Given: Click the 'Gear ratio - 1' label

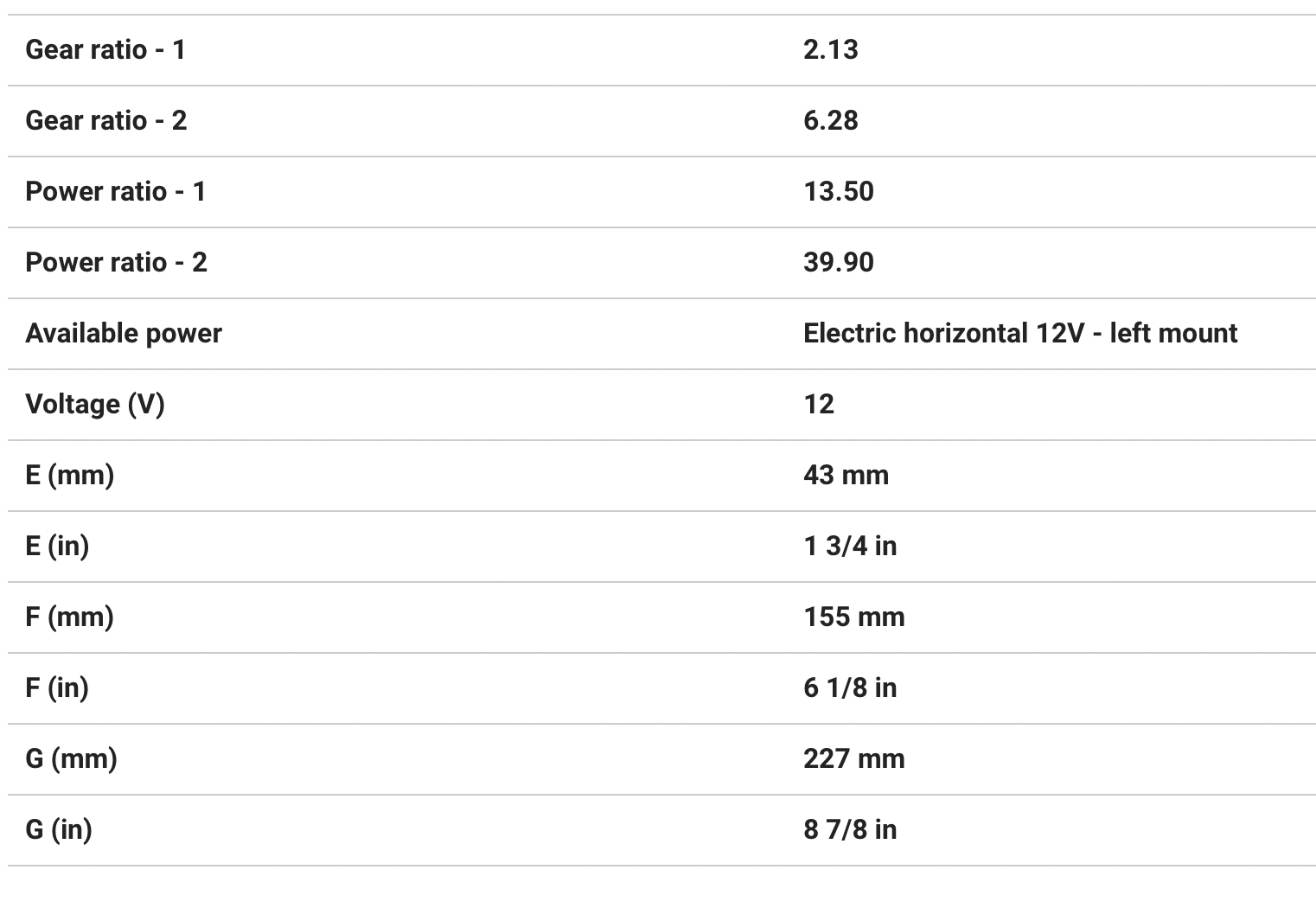Looking at the screenshot, I should [x=105, y=49].
